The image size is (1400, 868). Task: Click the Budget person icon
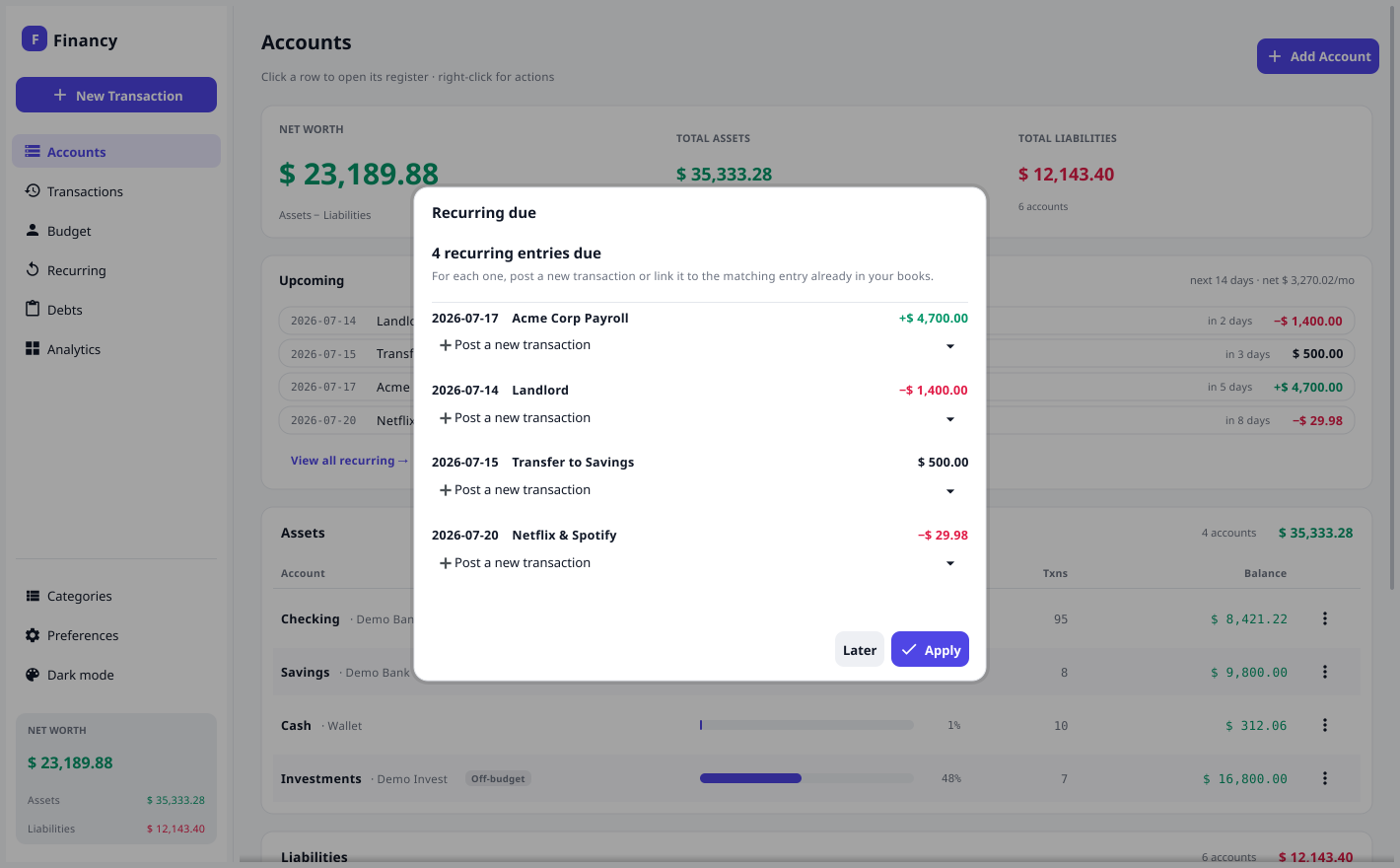pos(33,230)
